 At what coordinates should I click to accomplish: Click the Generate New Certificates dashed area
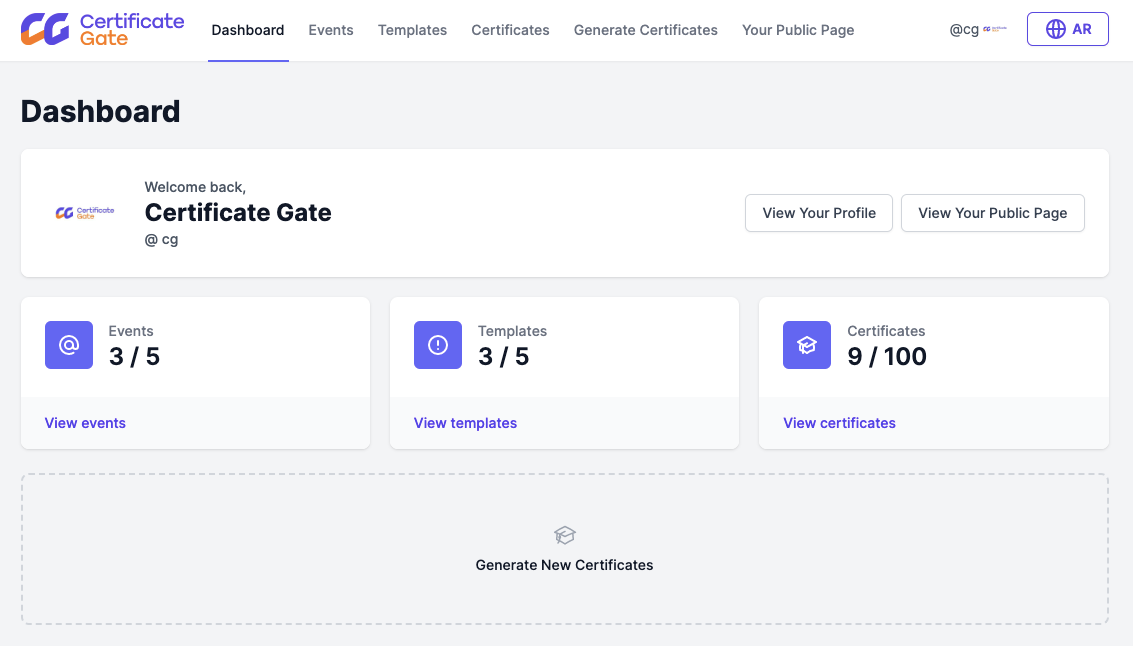(564, 548)
